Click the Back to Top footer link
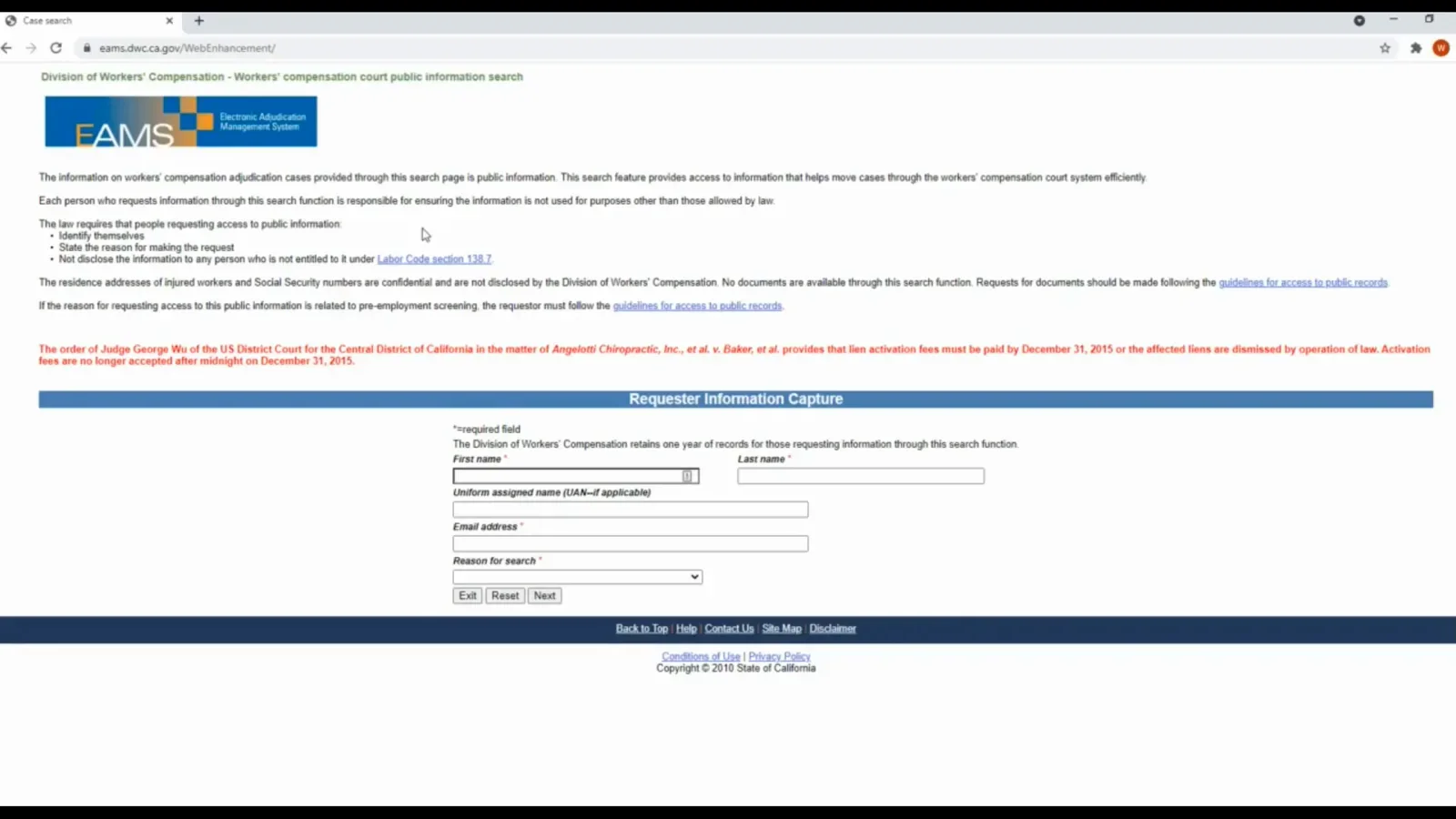The width and height of the screenshot is (1456, 819). tap(642, 629)
